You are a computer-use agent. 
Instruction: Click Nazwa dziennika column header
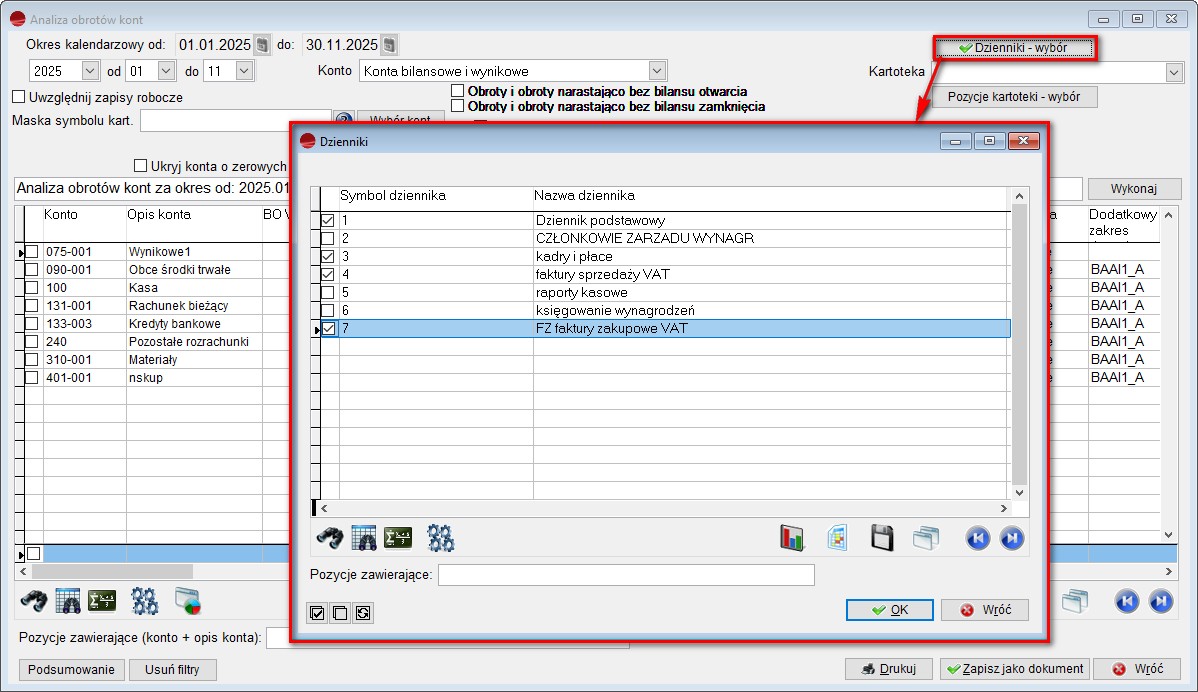coord(584,195)
